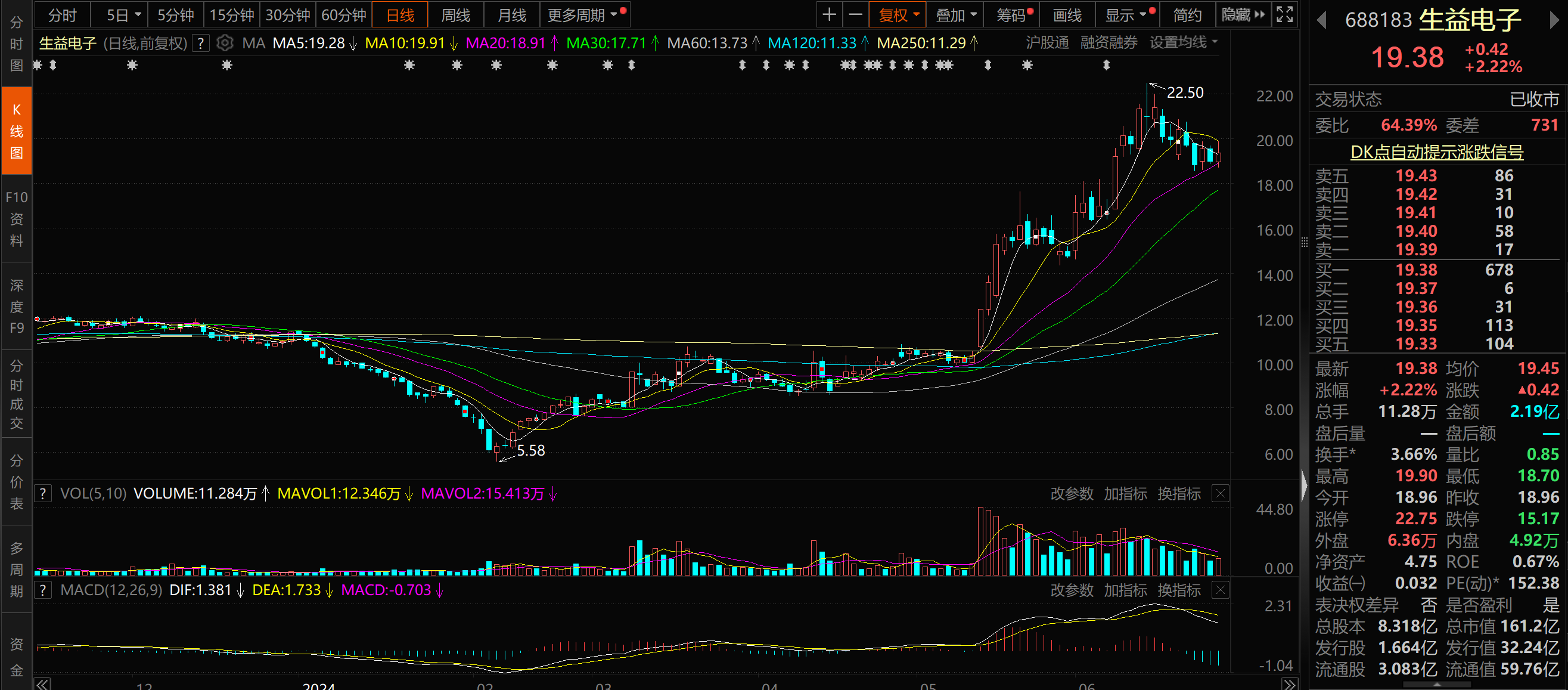Screen dimensions: 1568x690
Task: Toggle 简约 simple mode
Action: point(1187,15)
